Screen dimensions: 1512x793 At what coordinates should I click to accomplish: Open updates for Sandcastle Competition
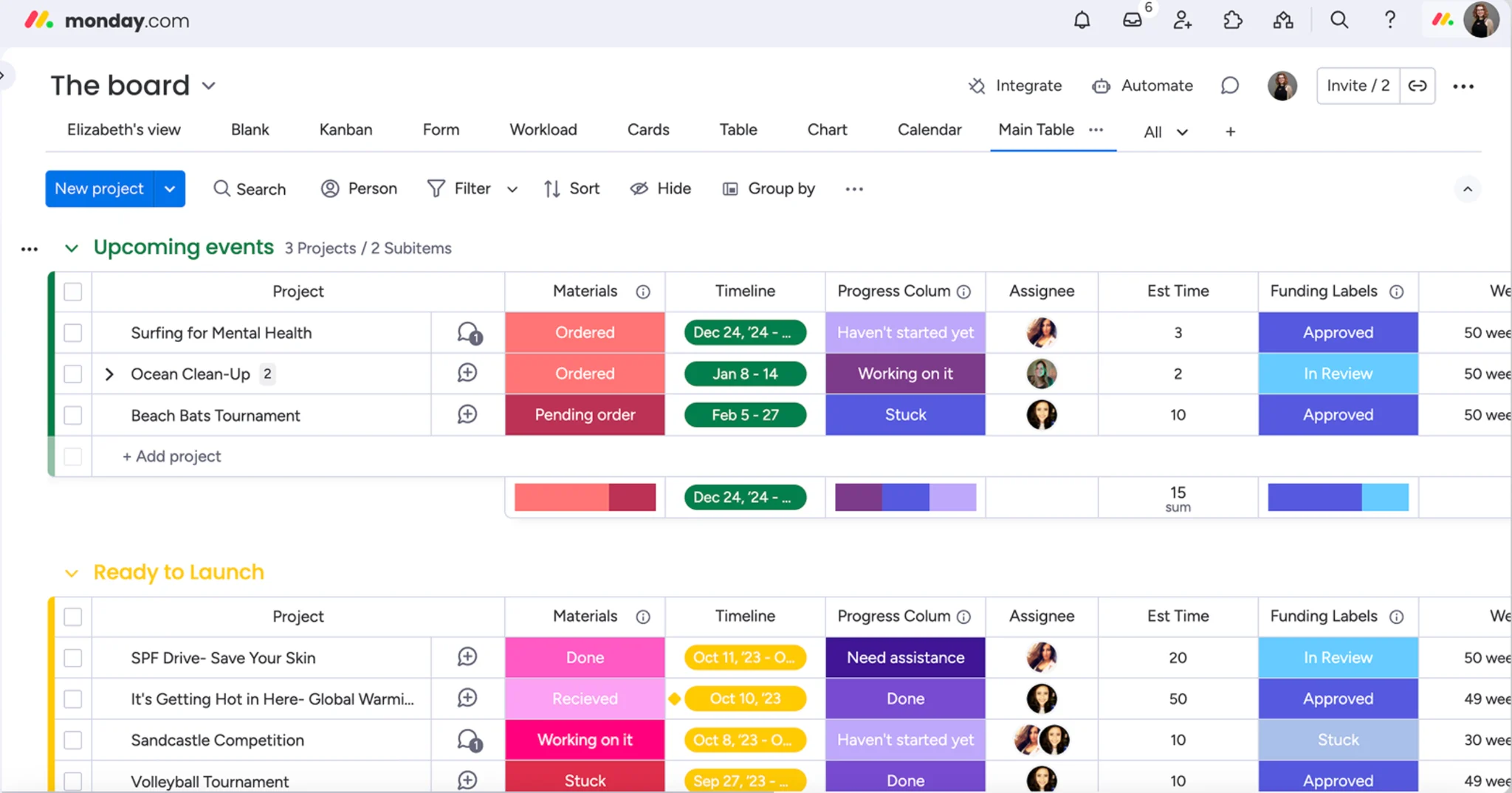pyautogui.click(x=468, y=740)
